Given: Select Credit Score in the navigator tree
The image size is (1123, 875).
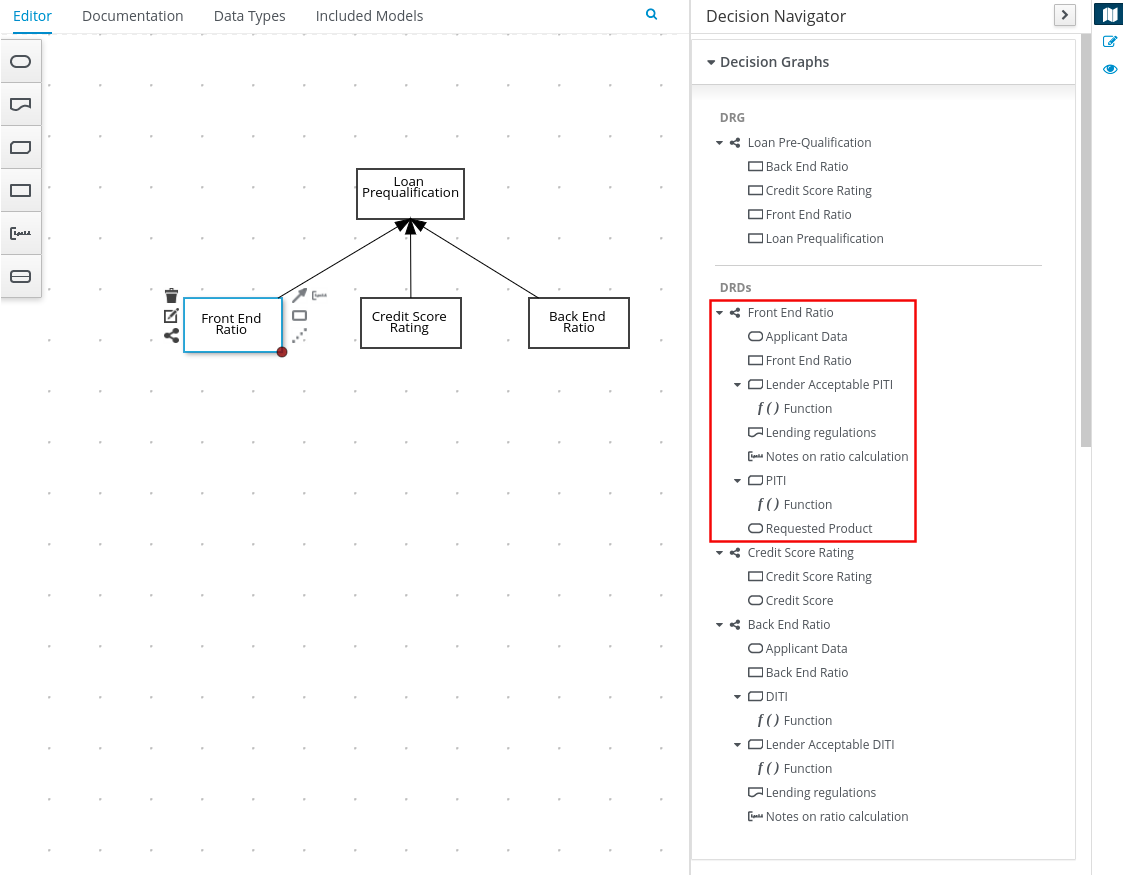Looking at the screenshot, I should click(x=798, y=601).
